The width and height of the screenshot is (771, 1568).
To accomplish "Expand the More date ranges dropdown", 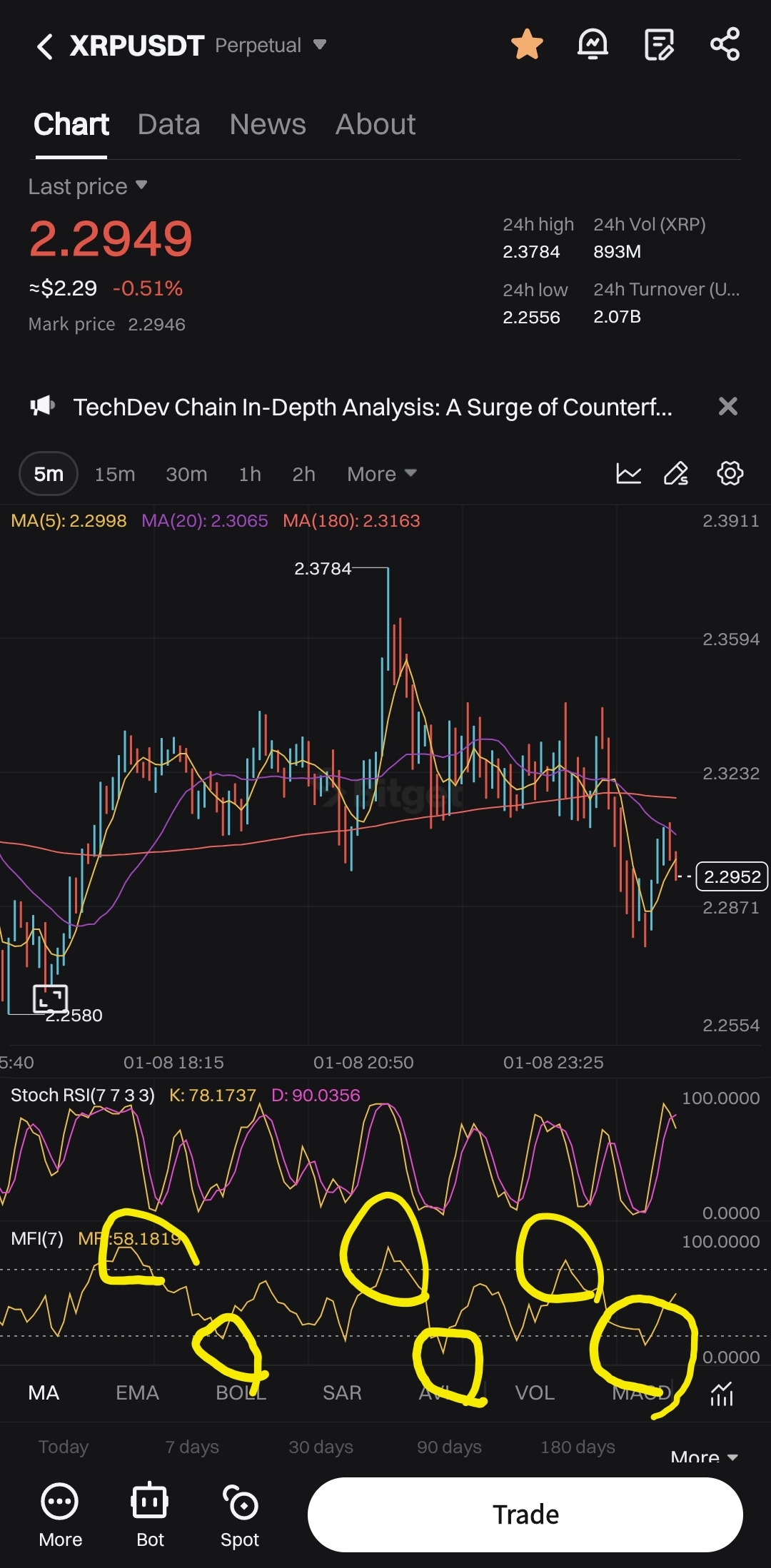I will (704, 1456).
